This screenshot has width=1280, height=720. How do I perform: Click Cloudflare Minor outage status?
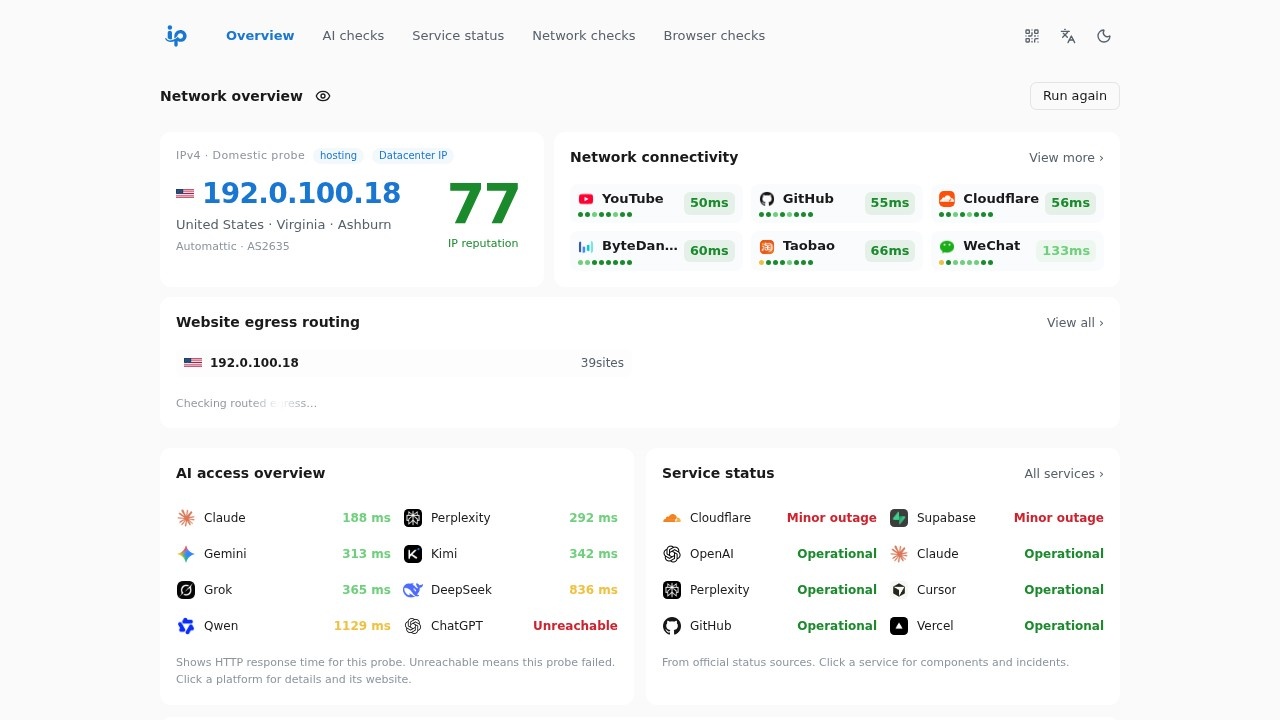click(x=831, y=518)
